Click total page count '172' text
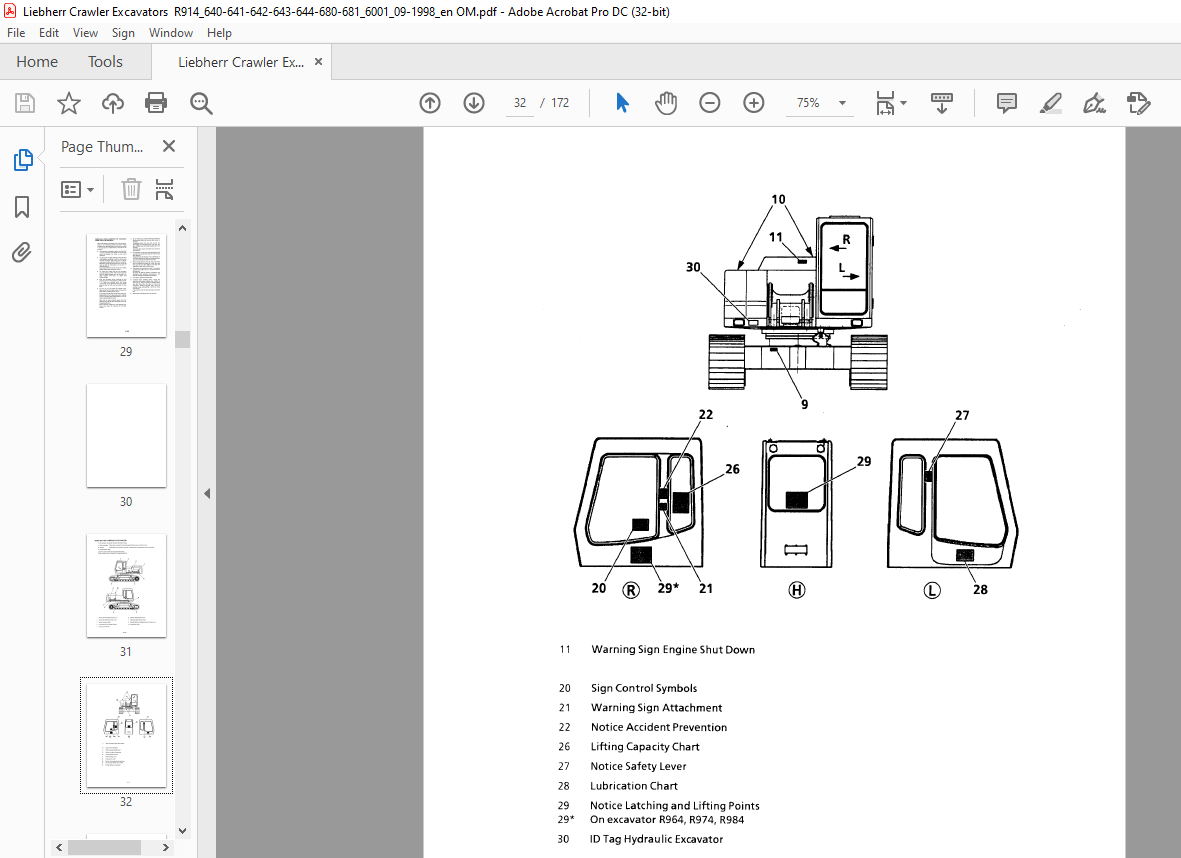Viewport: 1181px width, 858px height. (x=560, y=103)
